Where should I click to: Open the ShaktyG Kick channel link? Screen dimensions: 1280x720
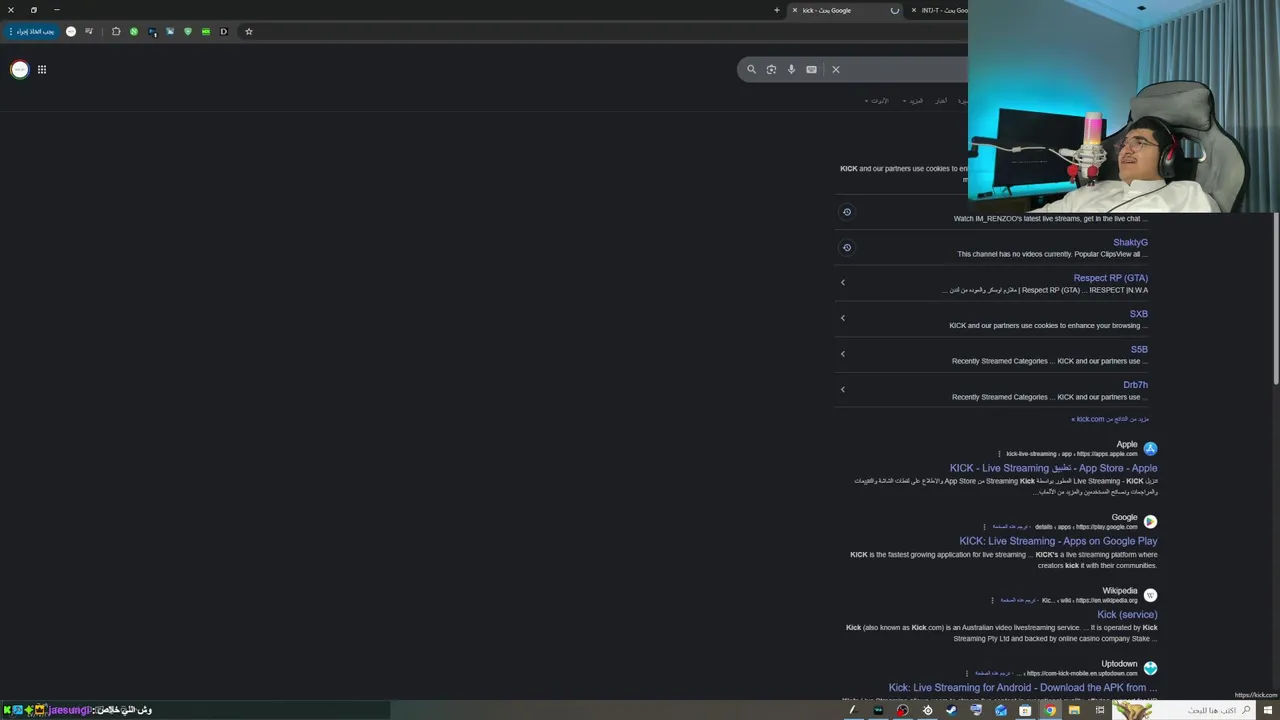1130,242
